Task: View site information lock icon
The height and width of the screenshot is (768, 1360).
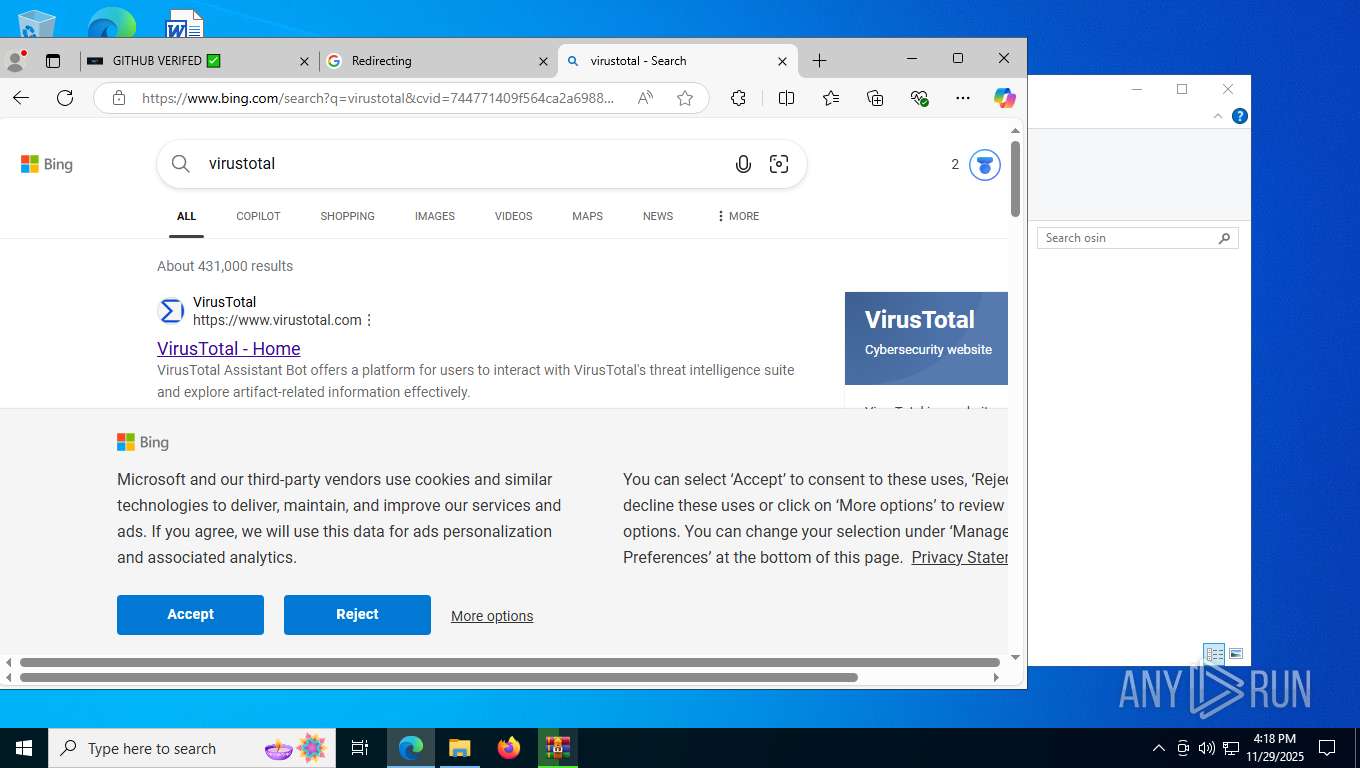Action: [x=119, y=98]
